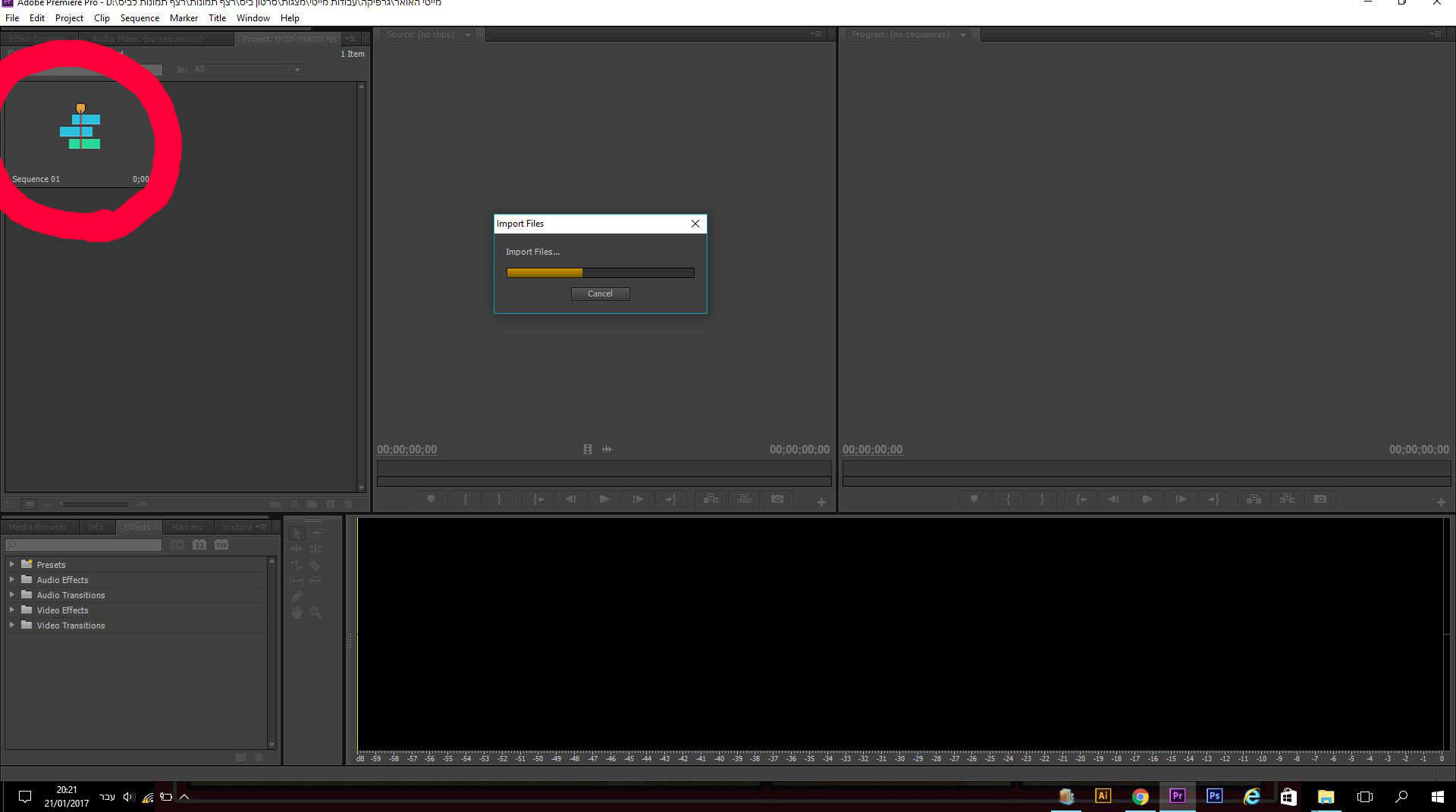The width and height of the screenshot is (1456, 812).
Task: Expand the Audio Transitions folder
Action: [12, 595]
